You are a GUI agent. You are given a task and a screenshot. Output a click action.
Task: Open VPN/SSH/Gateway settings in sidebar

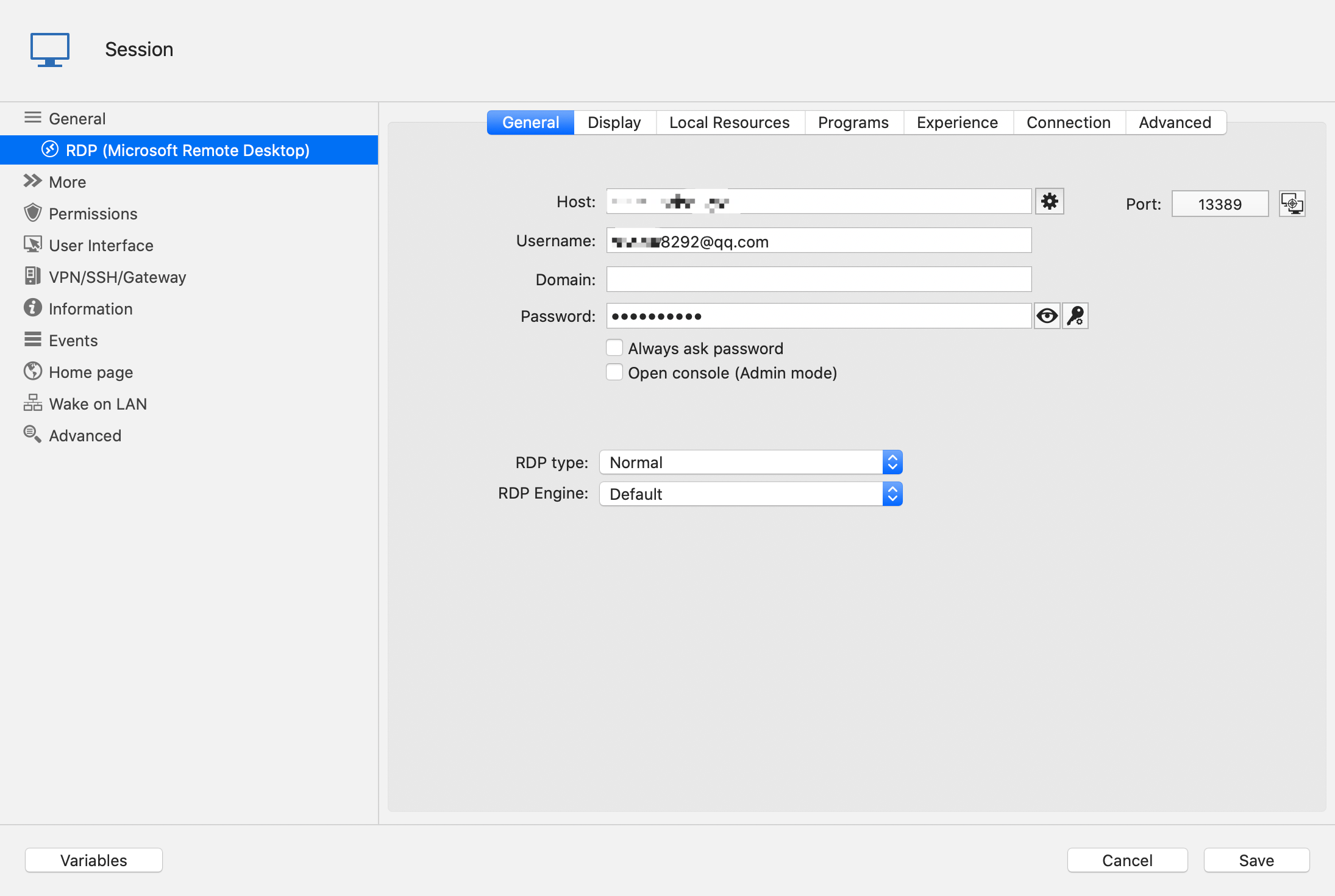[x=117, y=277]
